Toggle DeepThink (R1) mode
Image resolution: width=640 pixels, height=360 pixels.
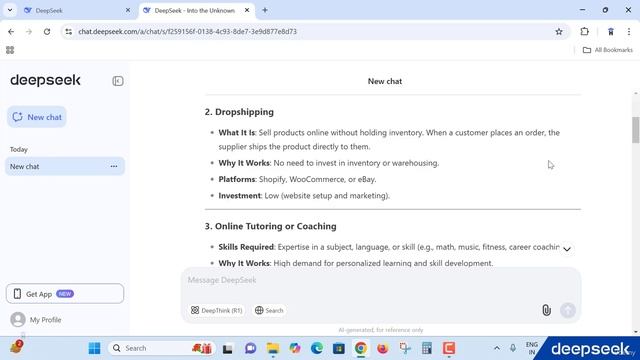pyautogui.click(x=216, y=310)
